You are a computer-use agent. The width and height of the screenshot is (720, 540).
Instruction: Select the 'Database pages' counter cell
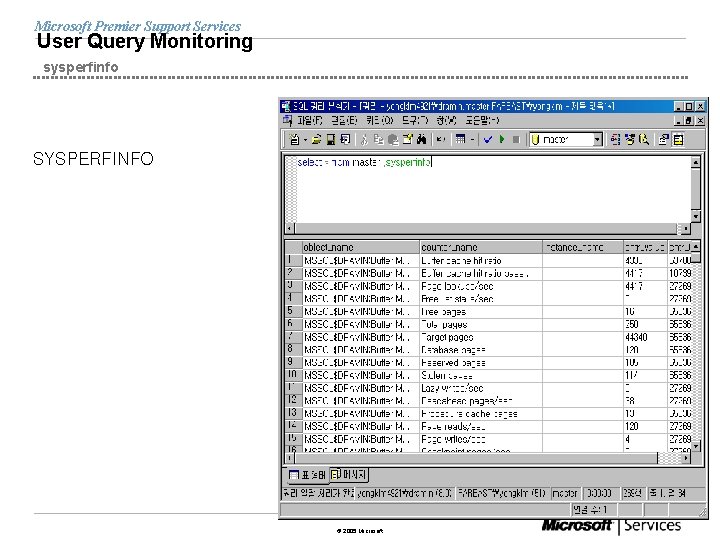(x=481, y=350)
